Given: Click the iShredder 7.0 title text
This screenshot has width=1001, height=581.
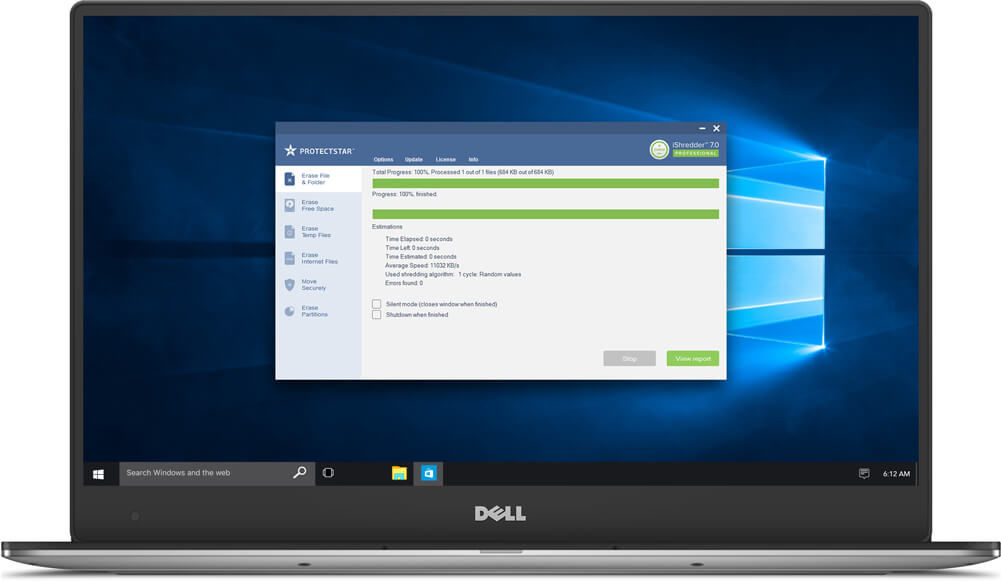Looking at the screenshot, I should (695, 145).
